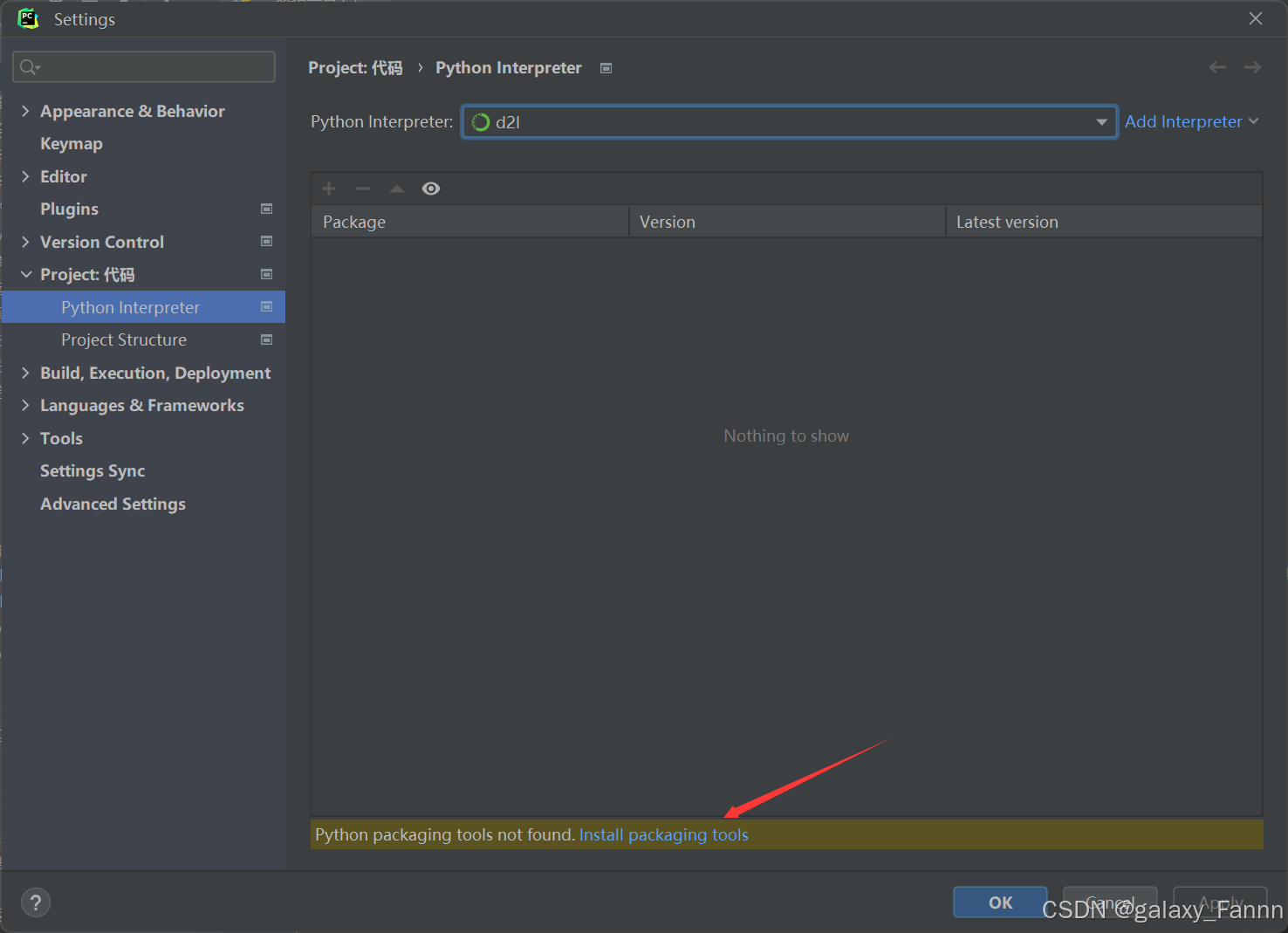This screenshot has height=933, width=1288.
Task: Click the upgrade package arrow icon
Action: click(x=397, y=188)
